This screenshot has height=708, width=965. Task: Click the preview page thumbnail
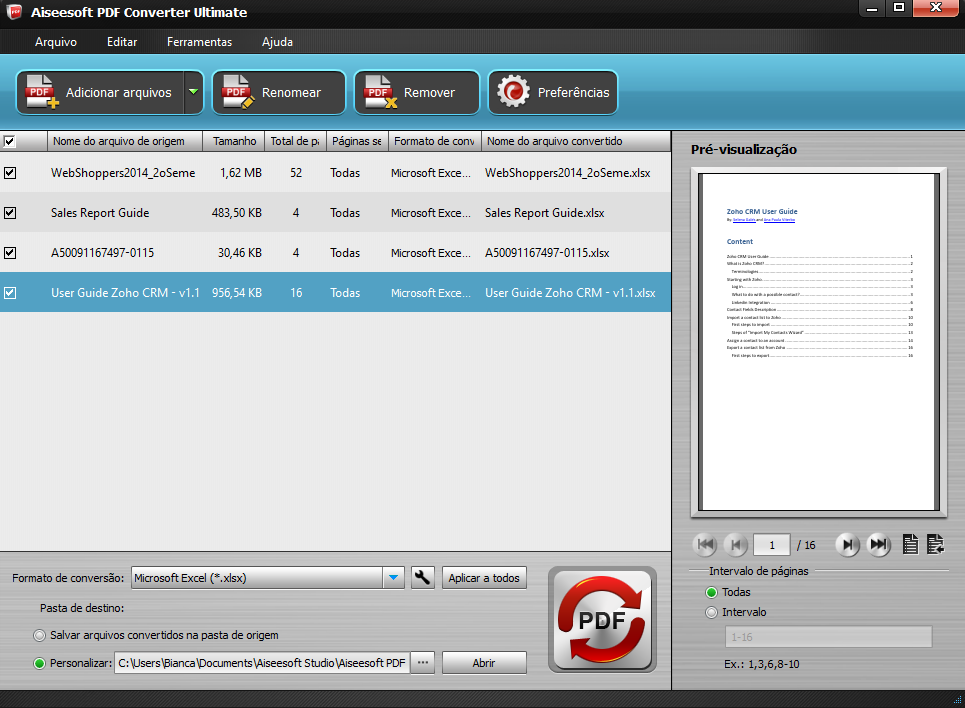coord(819,342)
